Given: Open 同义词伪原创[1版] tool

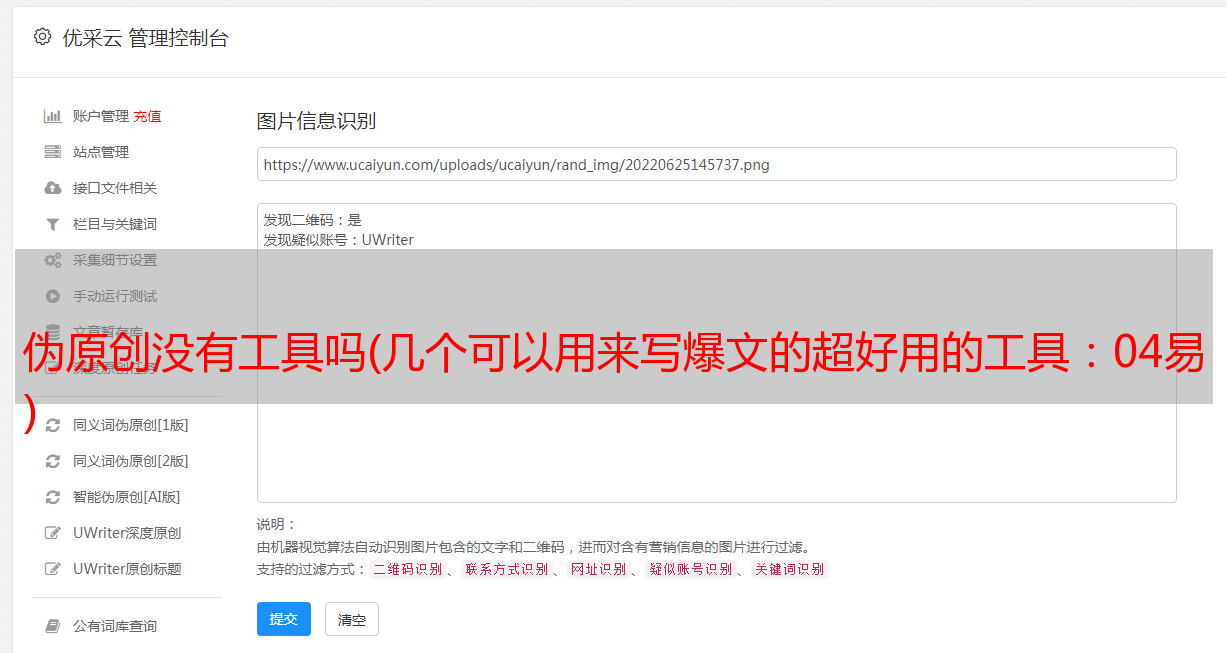Looking at the screenshot, I should click(x=130, y=425).
